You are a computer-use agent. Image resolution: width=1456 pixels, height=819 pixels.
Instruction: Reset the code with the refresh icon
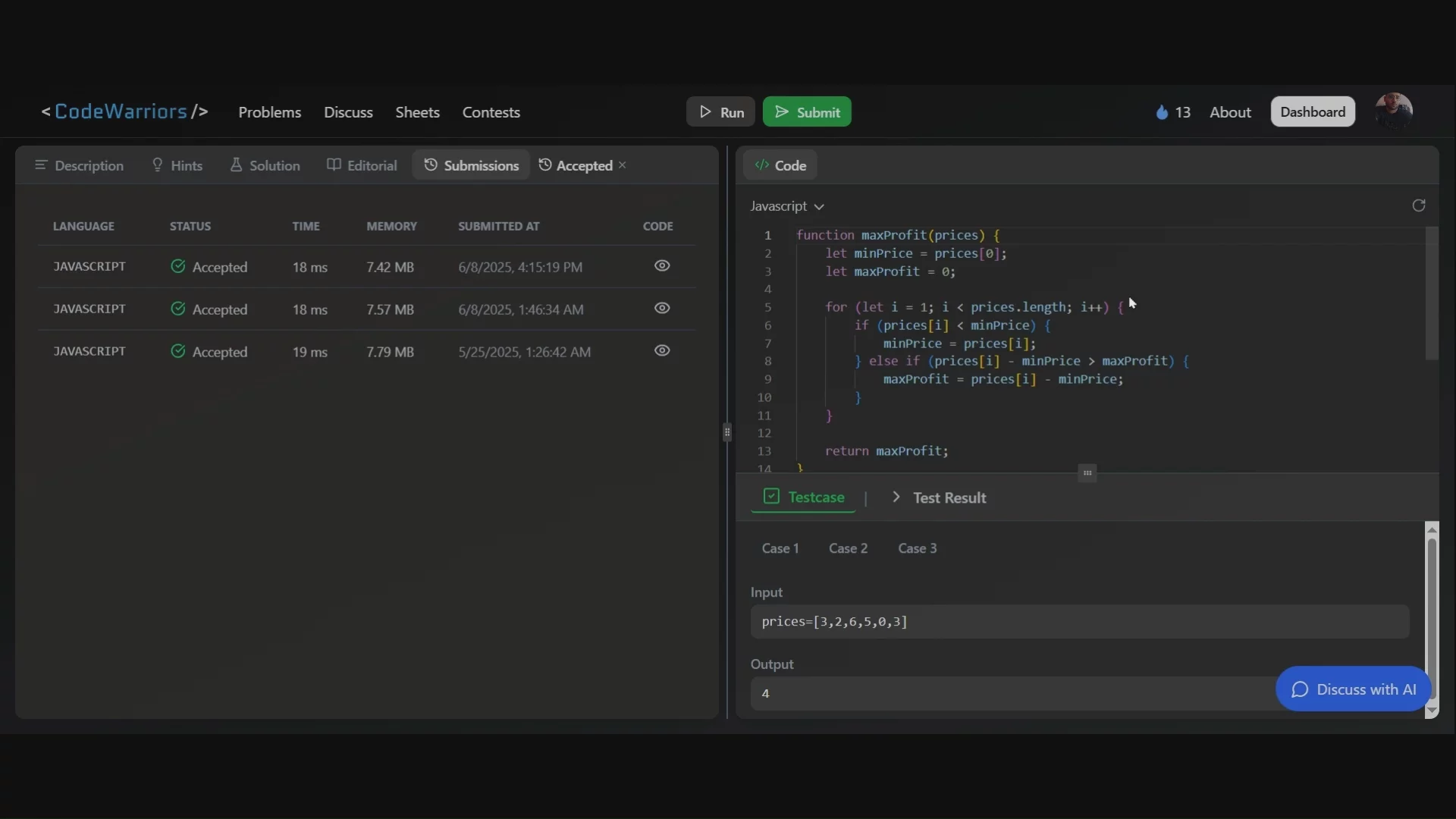pos(1419,206)
